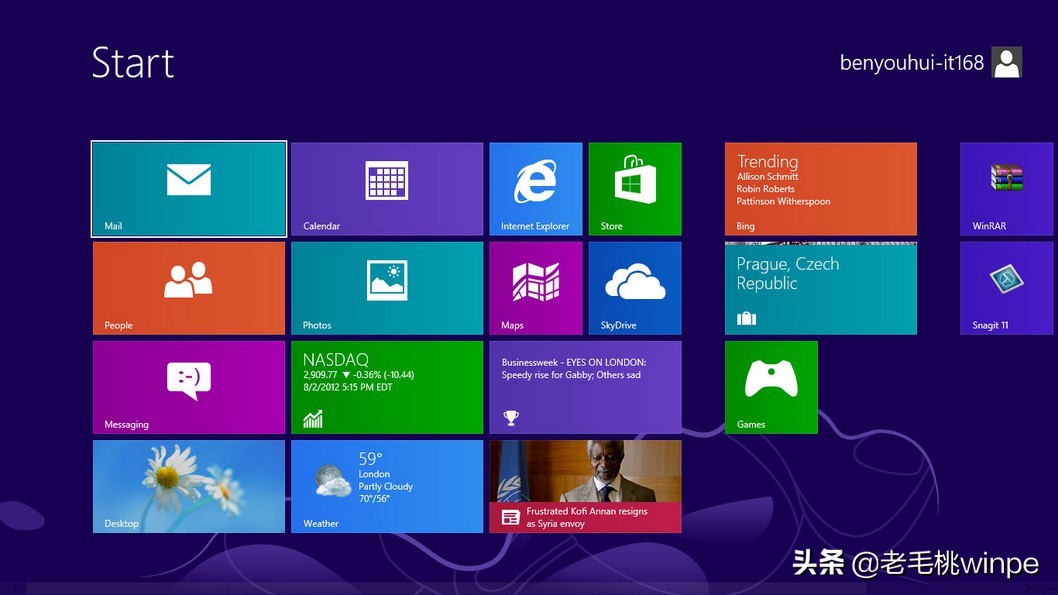Launch WinRAR tile

coord(1007,189)
